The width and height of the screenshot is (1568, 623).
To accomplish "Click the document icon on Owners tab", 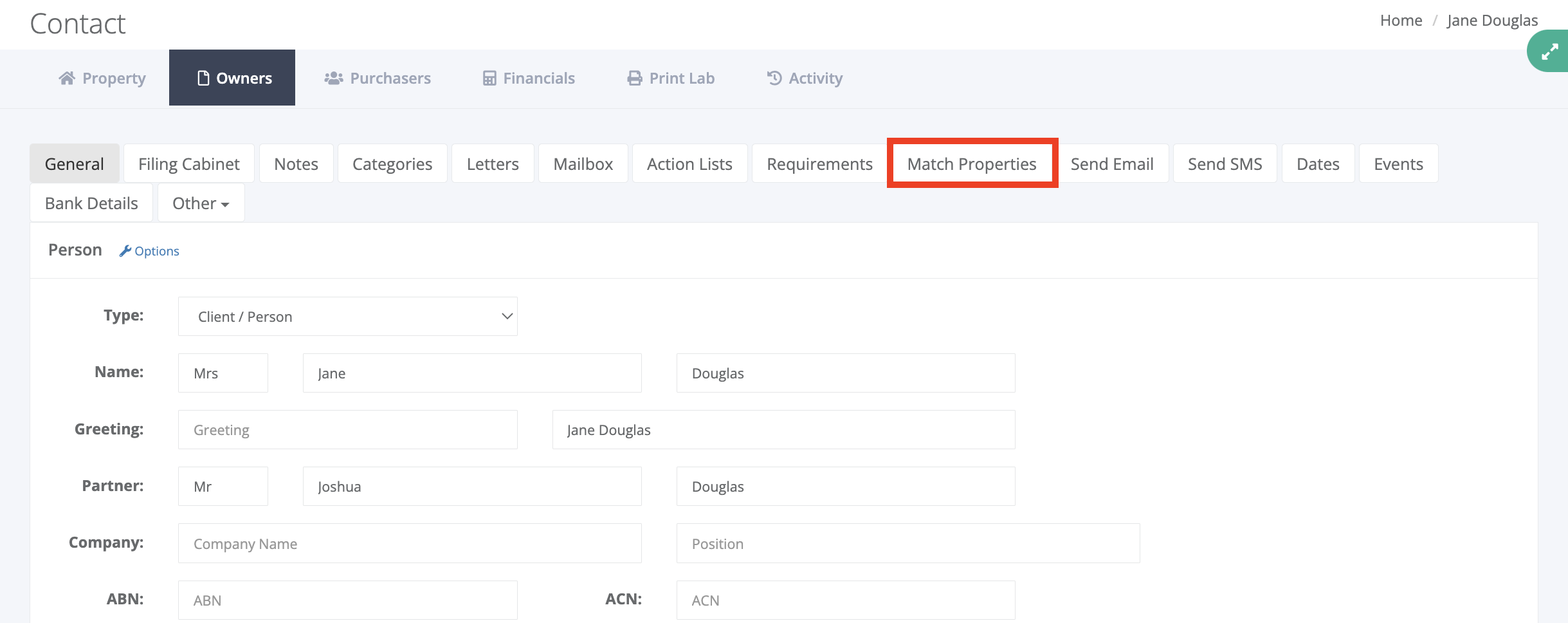I will click(x=203, y=78).
